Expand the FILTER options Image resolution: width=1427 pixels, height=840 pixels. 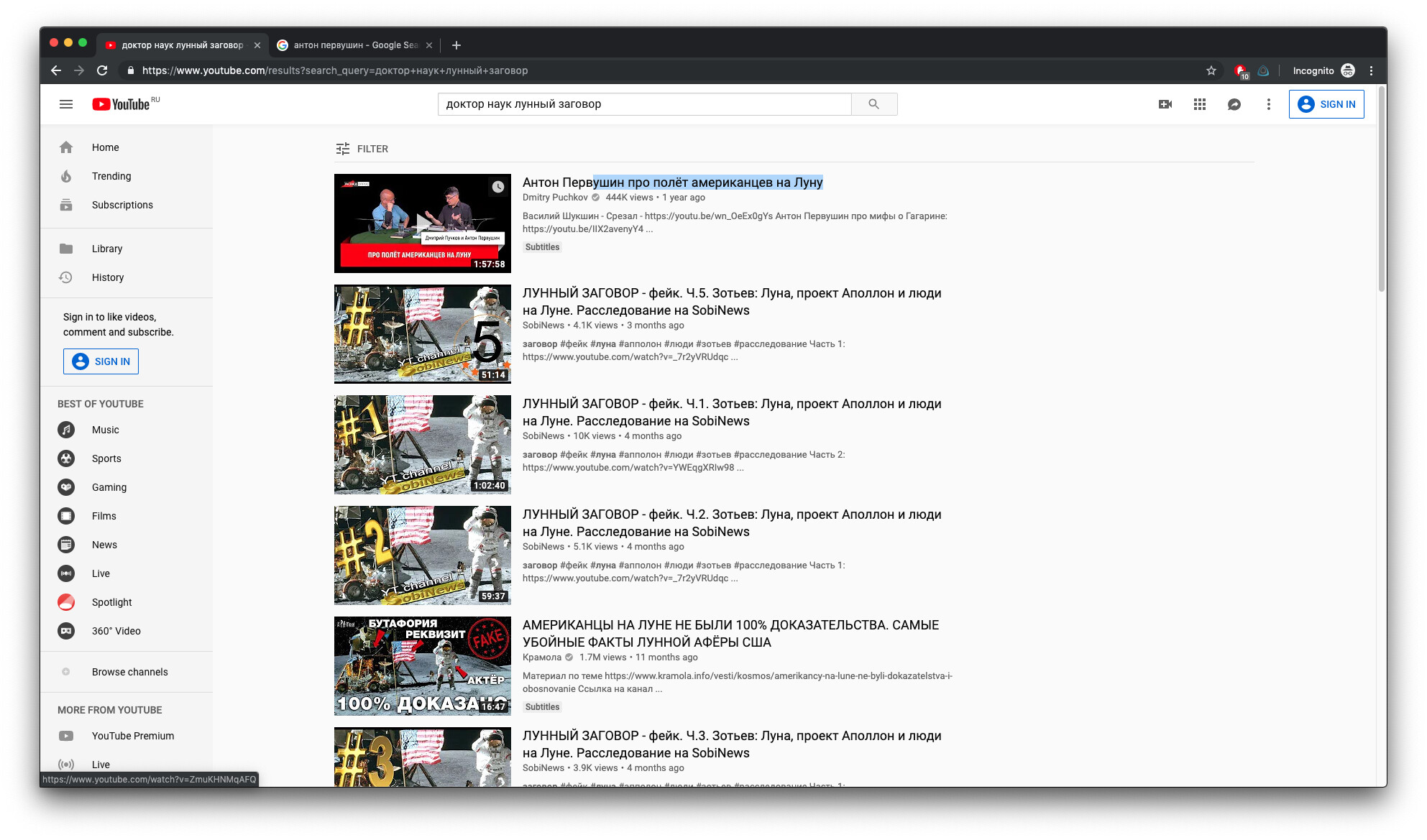(362, 149)
